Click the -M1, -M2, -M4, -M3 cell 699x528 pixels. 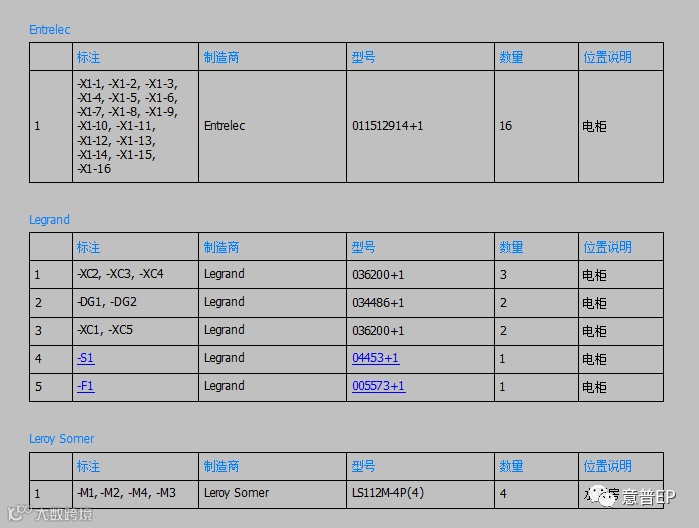click(x=136, y=494)
